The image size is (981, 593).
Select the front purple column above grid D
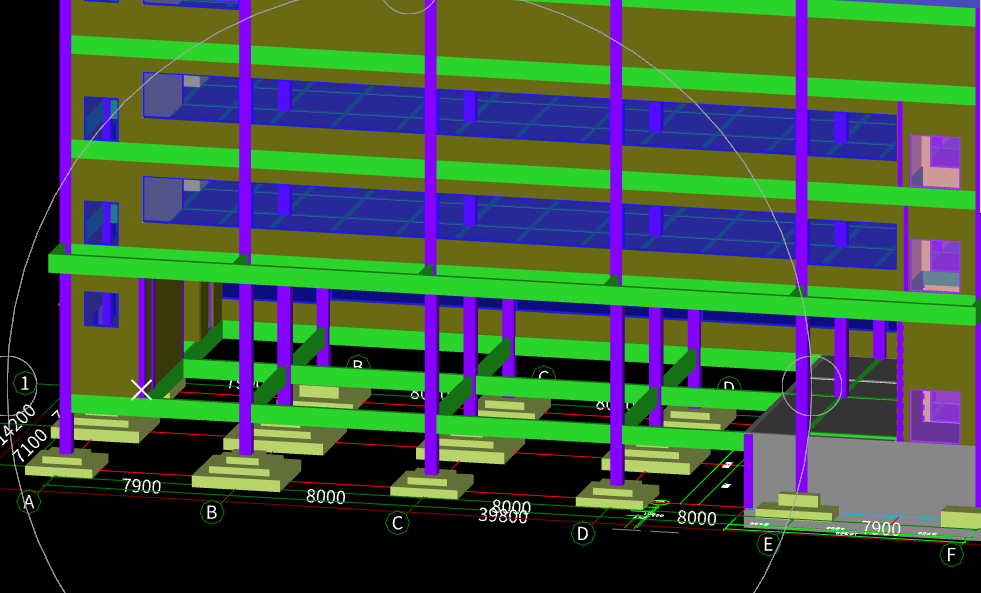pos(616,244)
